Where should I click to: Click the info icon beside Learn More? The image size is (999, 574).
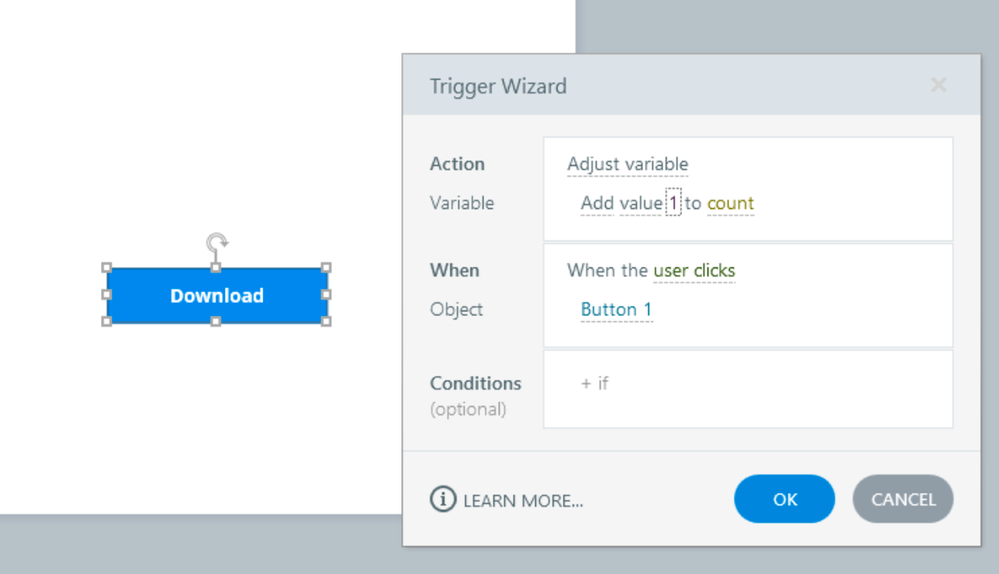point(443,499)
